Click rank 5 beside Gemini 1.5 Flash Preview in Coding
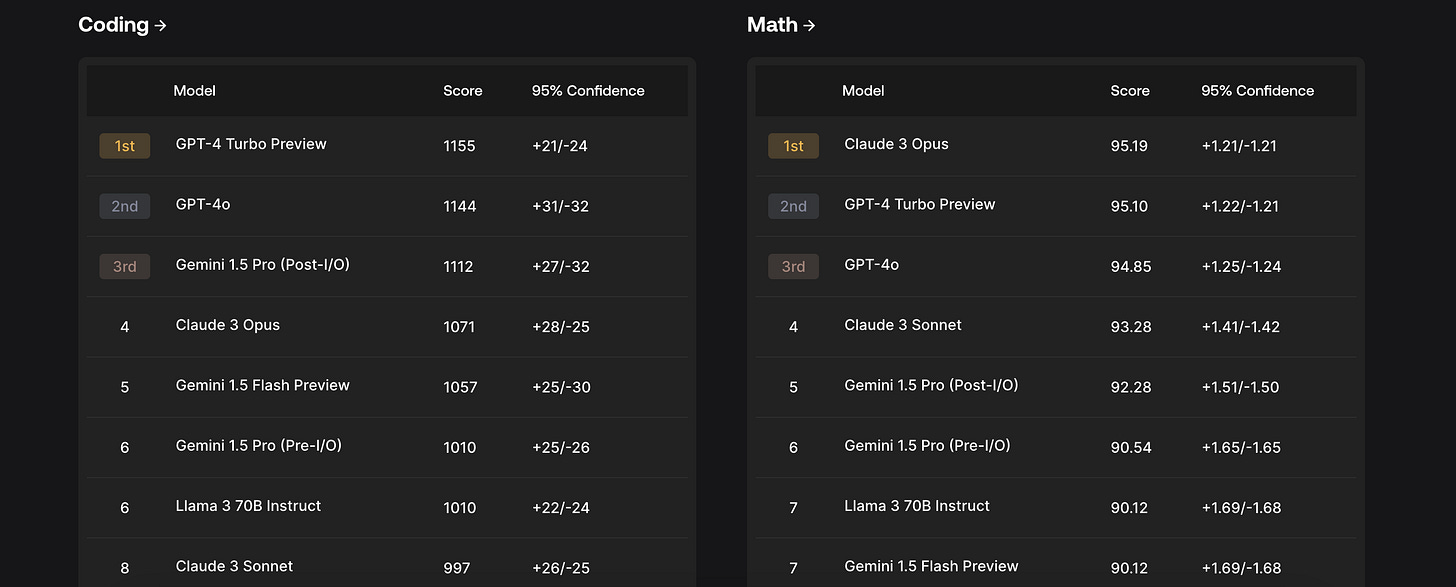 tap(125, 387)
